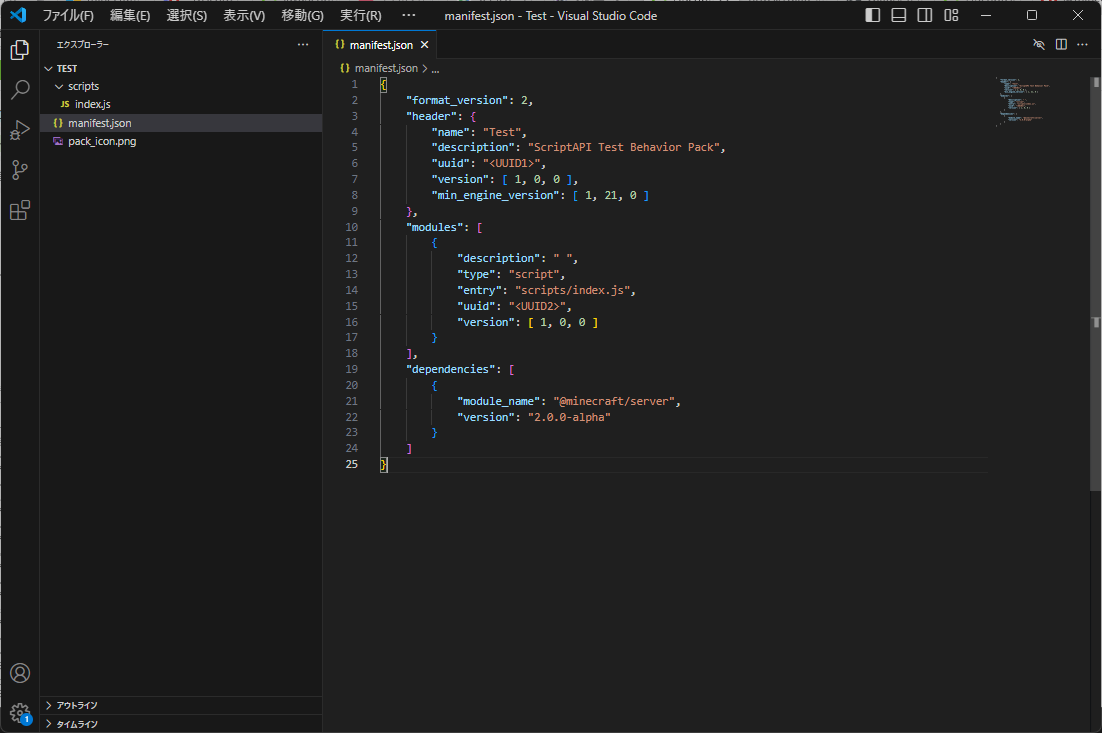This screenshot has height=733, width=1102.
Task: Open the Accounts icon at bottom left
Action: point(19,673)
